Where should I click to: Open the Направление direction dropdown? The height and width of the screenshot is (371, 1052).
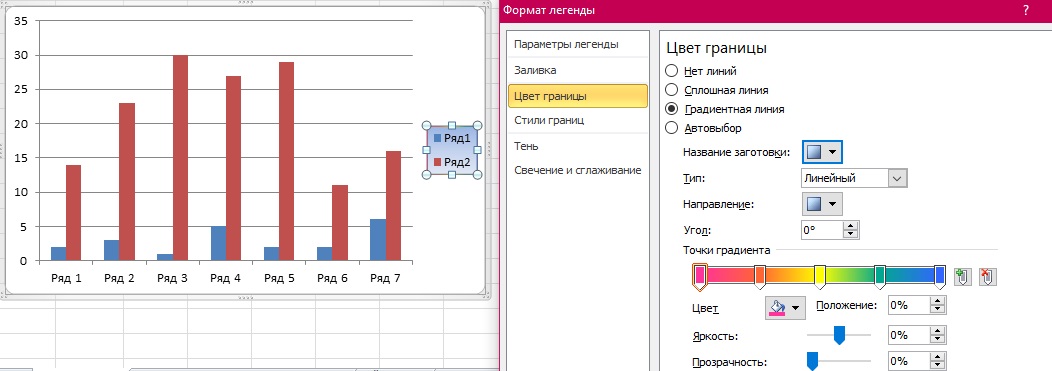[x=822, y=204]
